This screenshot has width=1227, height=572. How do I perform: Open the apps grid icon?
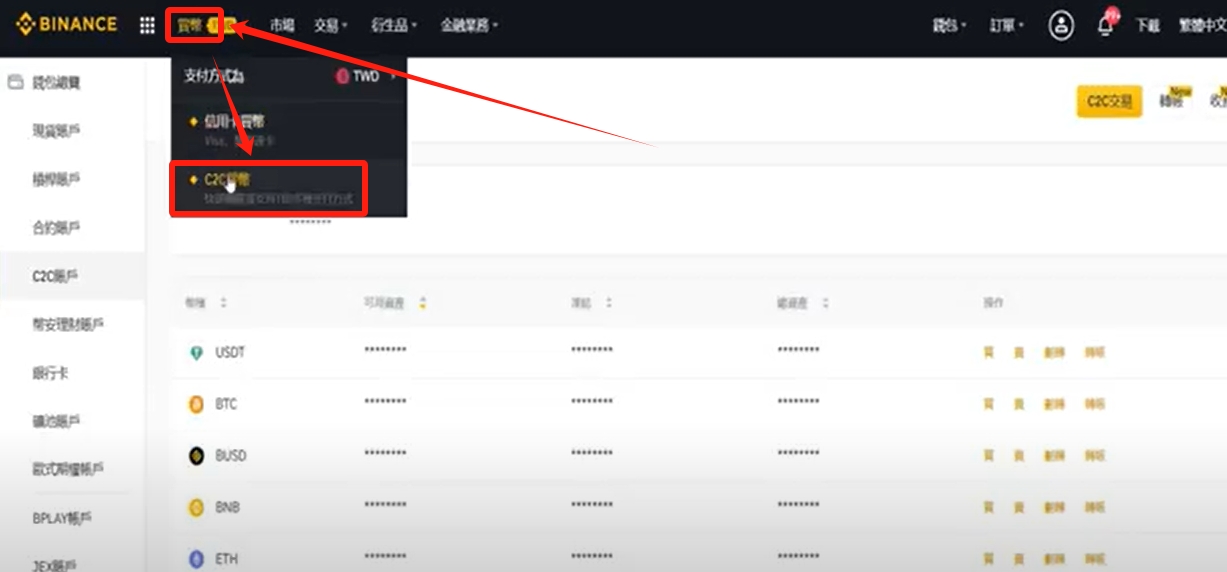147,25
